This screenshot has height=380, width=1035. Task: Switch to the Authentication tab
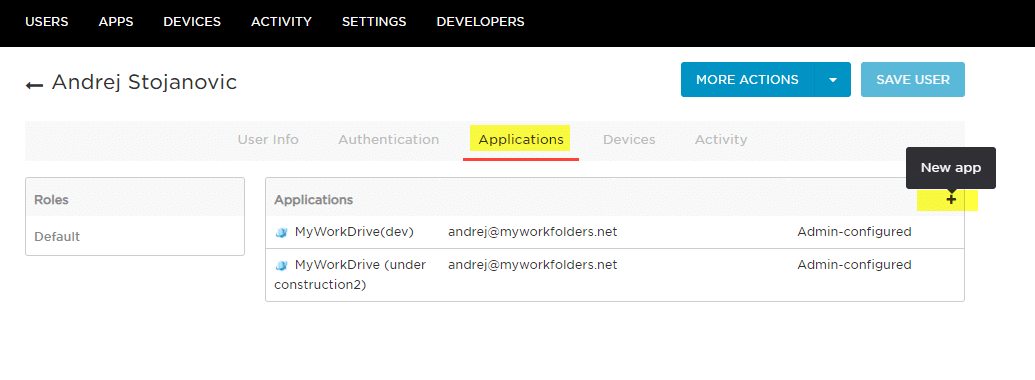click(389, 140)
